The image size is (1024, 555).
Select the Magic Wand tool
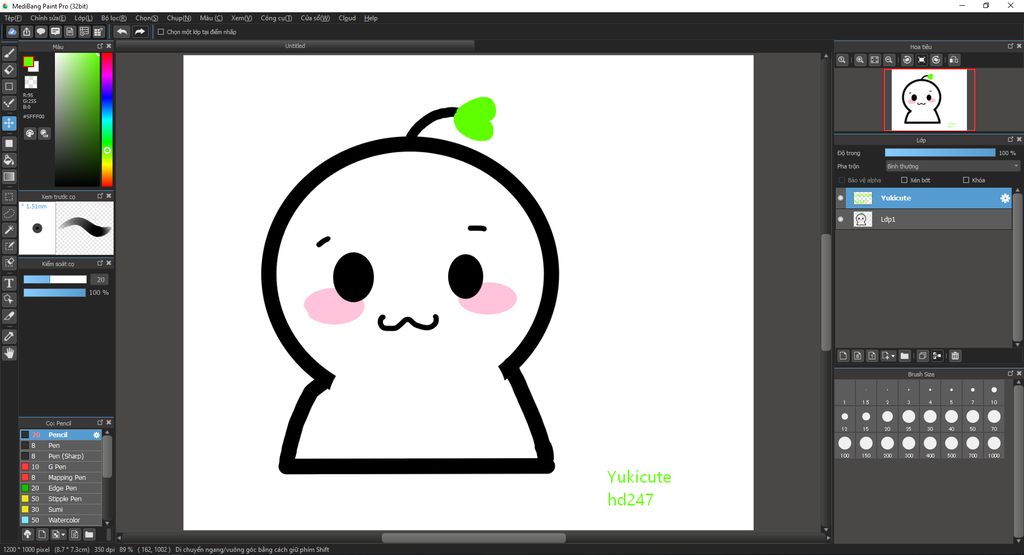pos(9,230)
